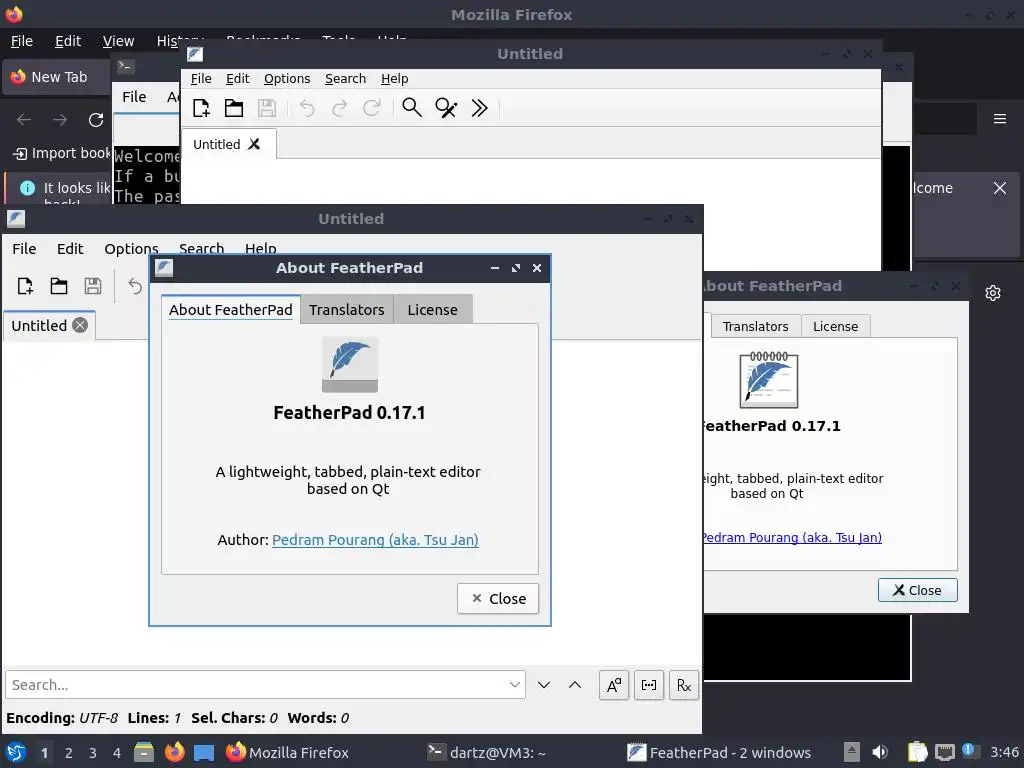Screen dimensions: 1024x768
Task: Open Edit menu in back FeatherPad window
Action: point(238,78)
